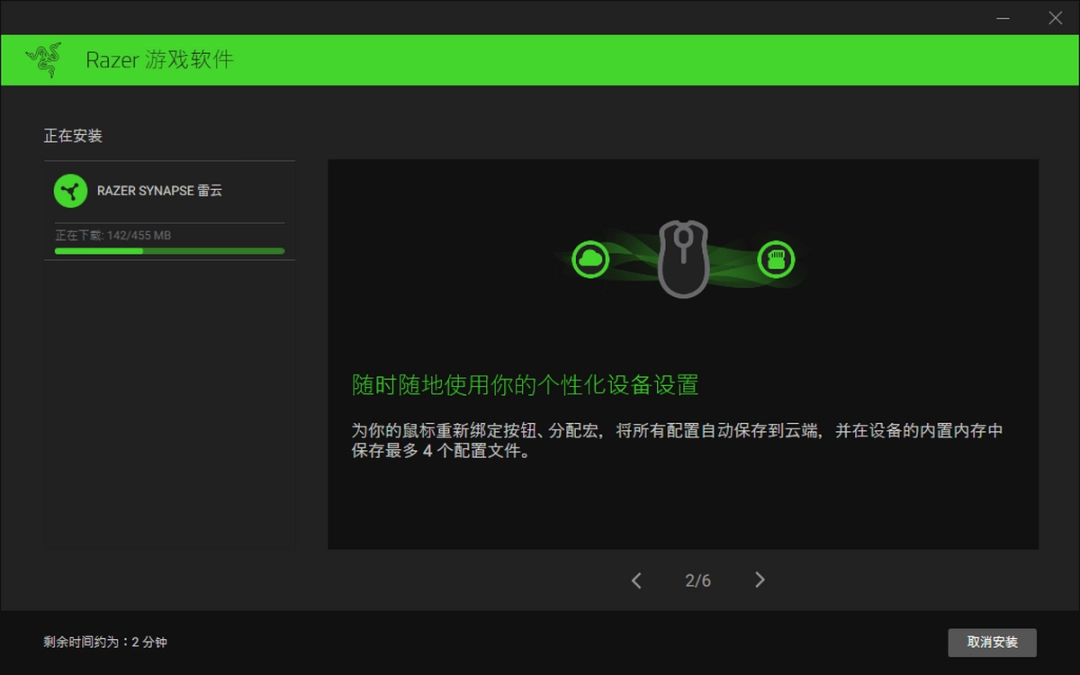This screenshot has height=675, width=1080.
Task: Close the Razer installer window
Action: [x=1055, y=18]
